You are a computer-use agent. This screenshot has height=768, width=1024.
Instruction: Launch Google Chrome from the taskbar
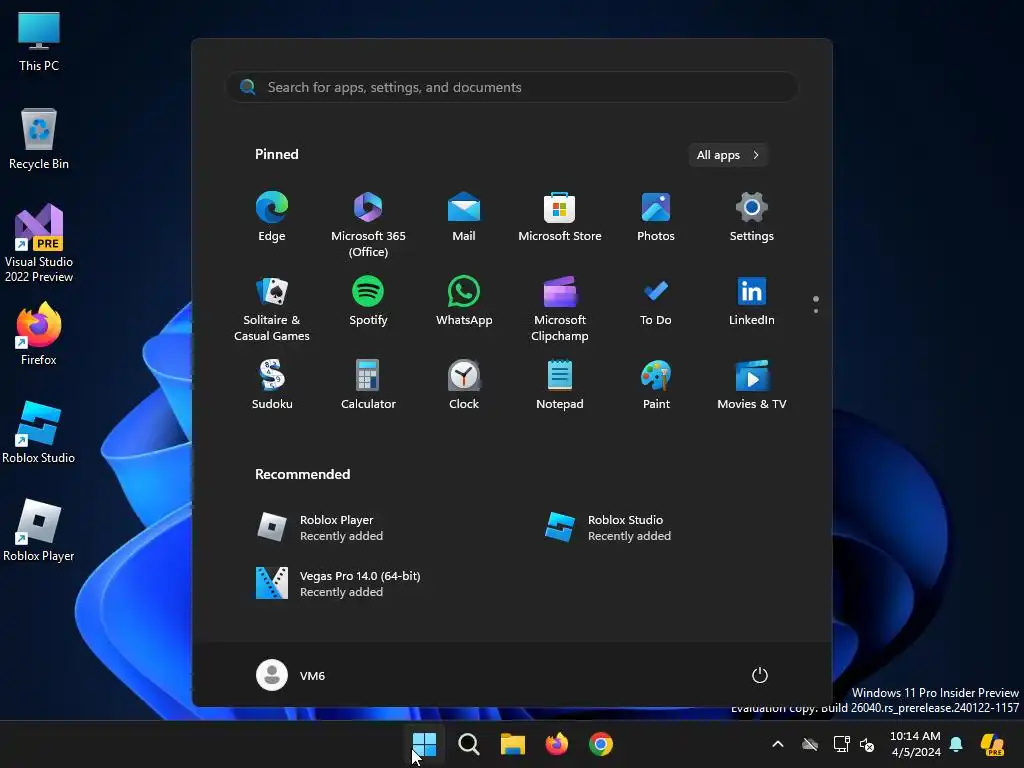point(601,744)
